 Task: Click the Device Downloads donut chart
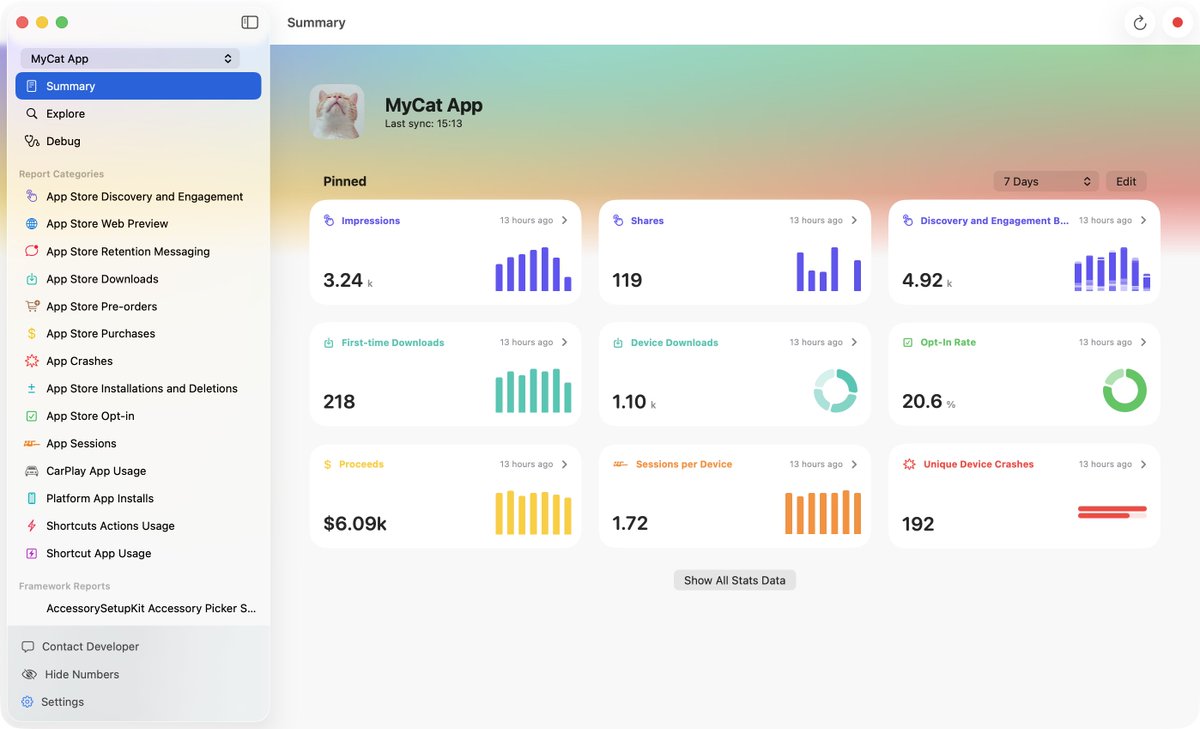pyautogui.click(x=835, y=391)
